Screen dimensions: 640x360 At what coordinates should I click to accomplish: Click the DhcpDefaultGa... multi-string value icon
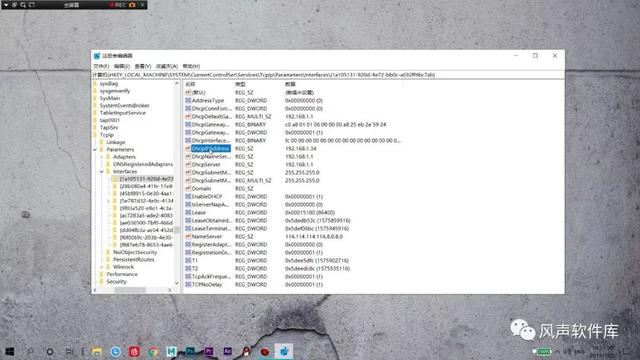tap(188, 116)
